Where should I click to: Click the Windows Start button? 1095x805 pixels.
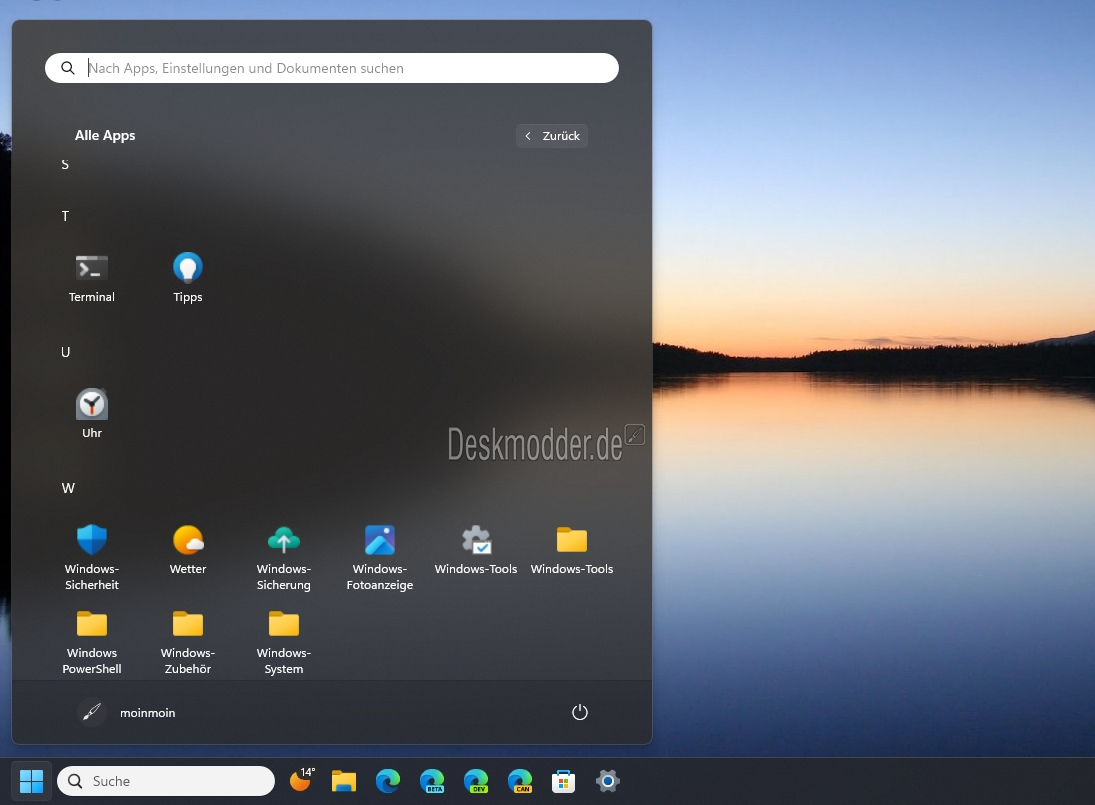pyautogui.click(x=31, y=781)
